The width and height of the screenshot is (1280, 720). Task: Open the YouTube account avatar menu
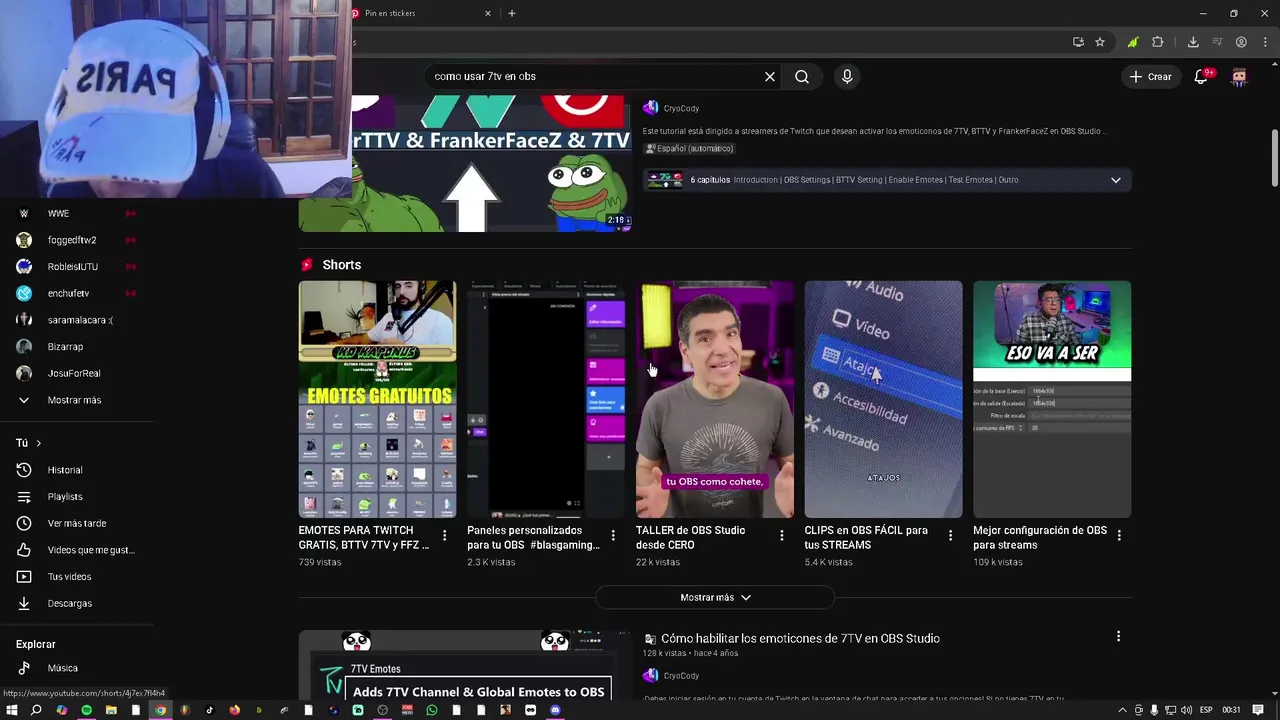click(1240, 76)
